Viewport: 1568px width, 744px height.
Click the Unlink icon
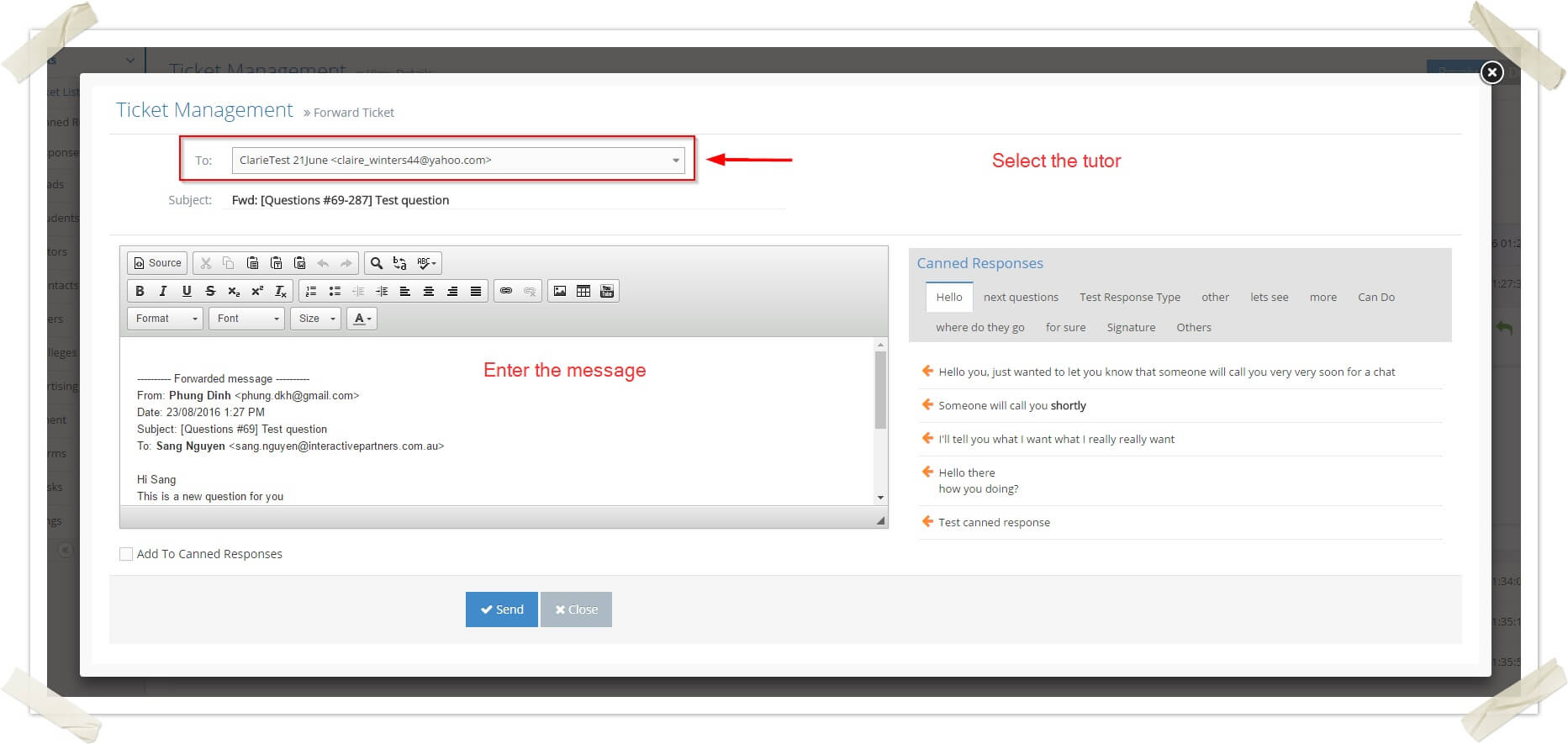point(530,291)
